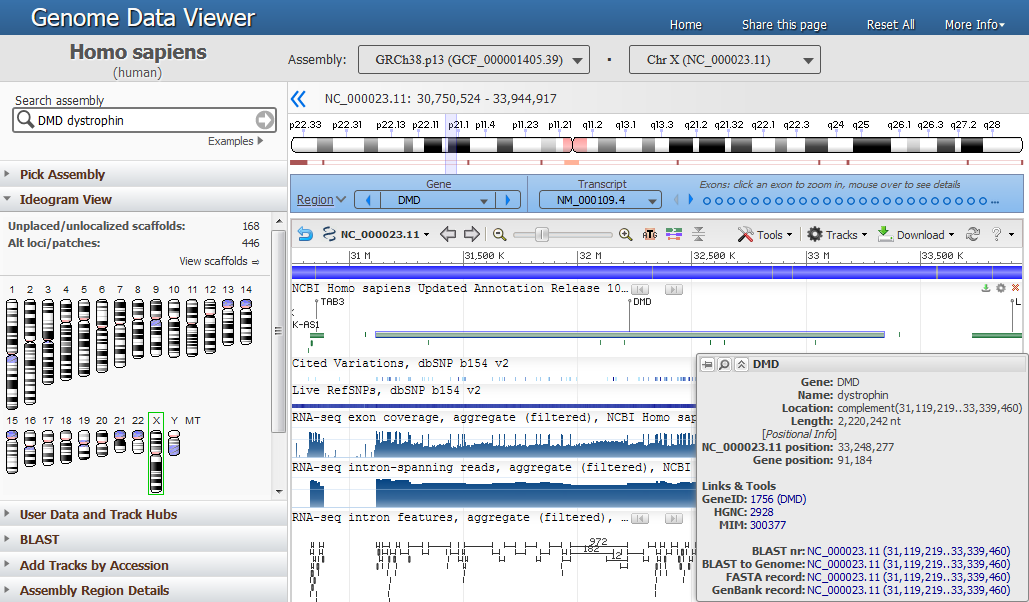1029x602 pixels.
Task: Click the back (undo navigation) arrow icon
Action: point(304,234)
